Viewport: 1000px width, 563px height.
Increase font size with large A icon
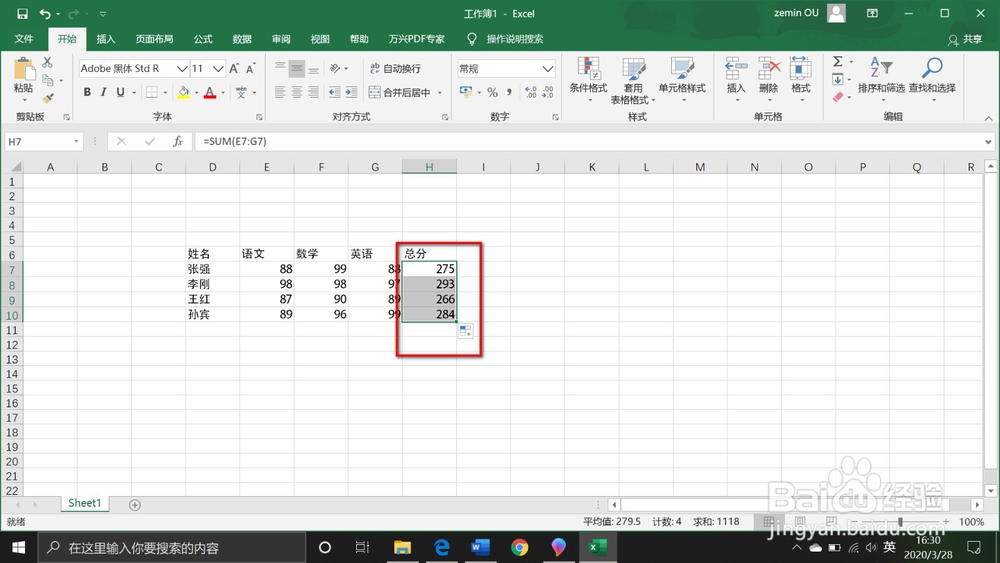(234, 68)
